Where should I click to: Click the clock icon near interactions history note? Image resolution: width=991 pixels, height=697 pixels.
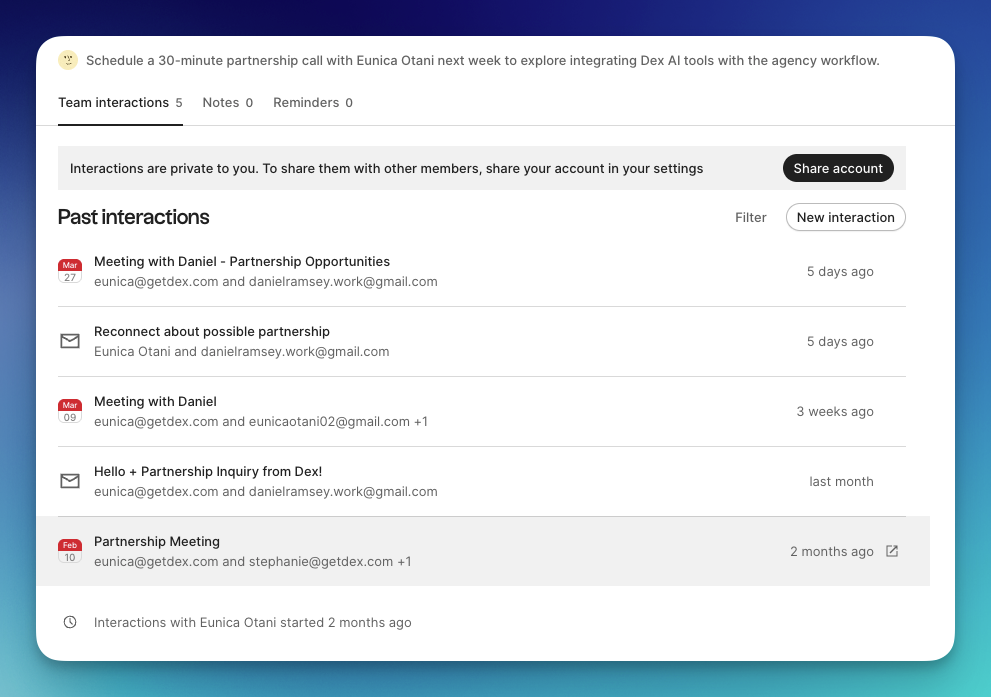click(x=70, y=622)
